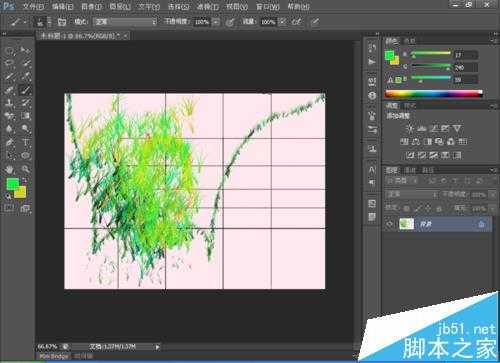
Task: Toggle the brush panel button in options bar
Action: pyautogui.click(x=62, y=22)
